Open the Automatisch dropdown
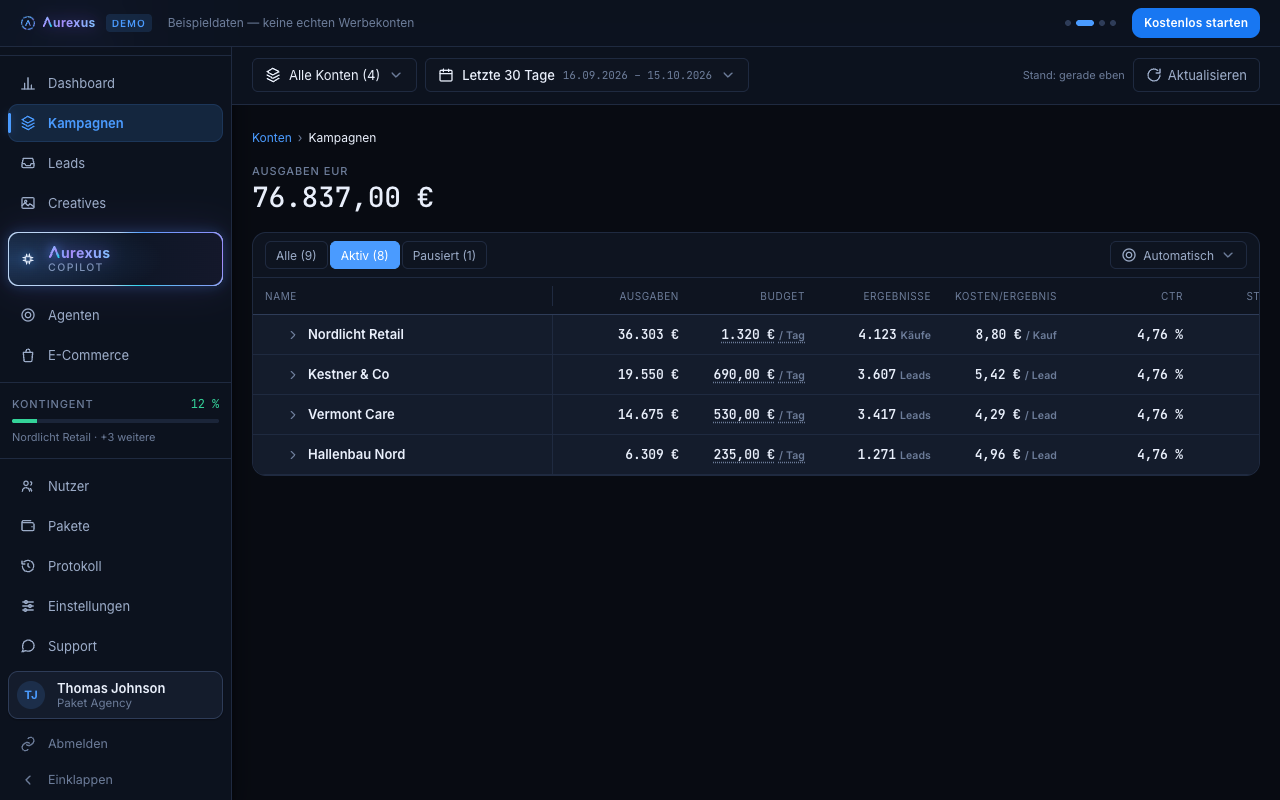Image resolution: width=1280 pixels, height=800 pixels. [1178, 255]
